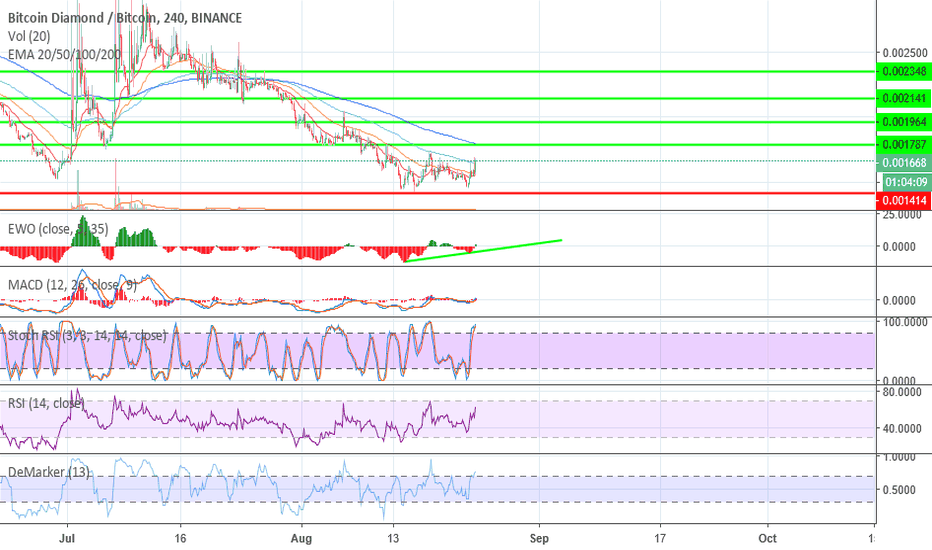Select the DeMarker (13) legend
The width and height of the screenshot is (932, 550).
[x=49, y=472]
